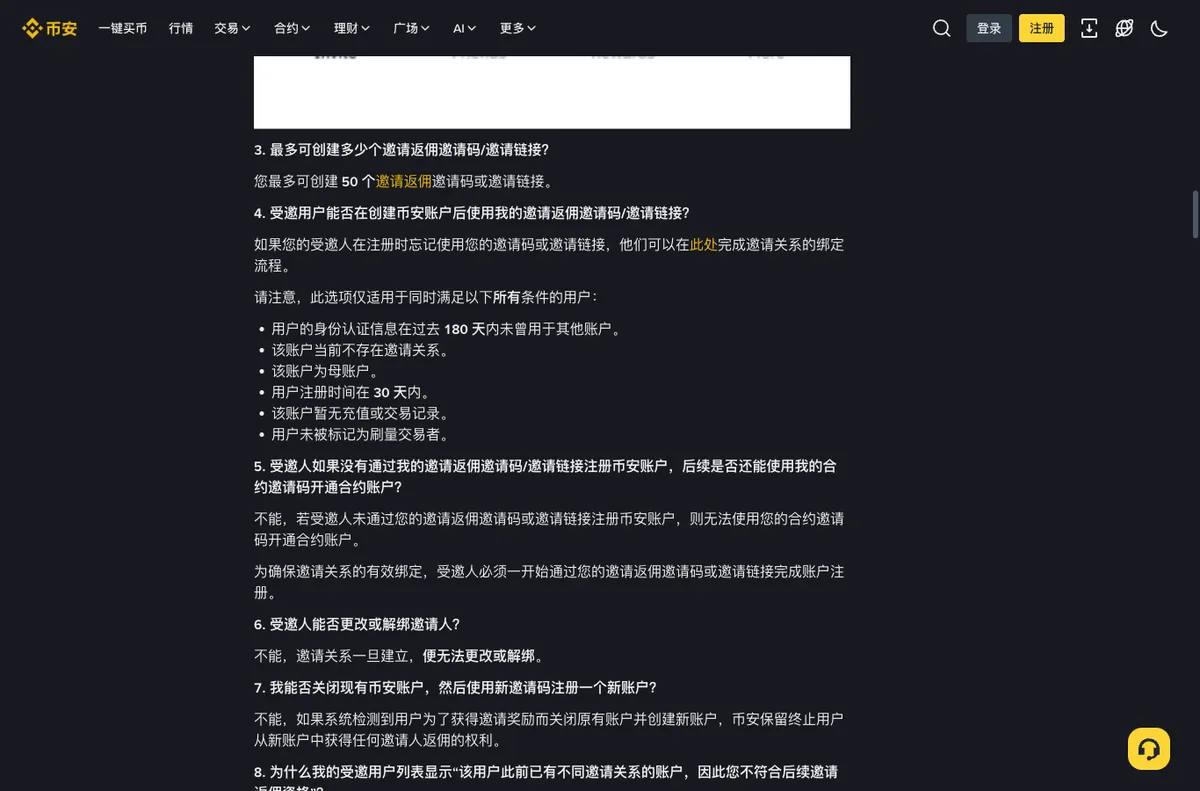The height and width of the screenshot is (791, 1200).
Task: Expand the 交易 dropdown menu
Action: pyautogui.click(x=232, y=28)
